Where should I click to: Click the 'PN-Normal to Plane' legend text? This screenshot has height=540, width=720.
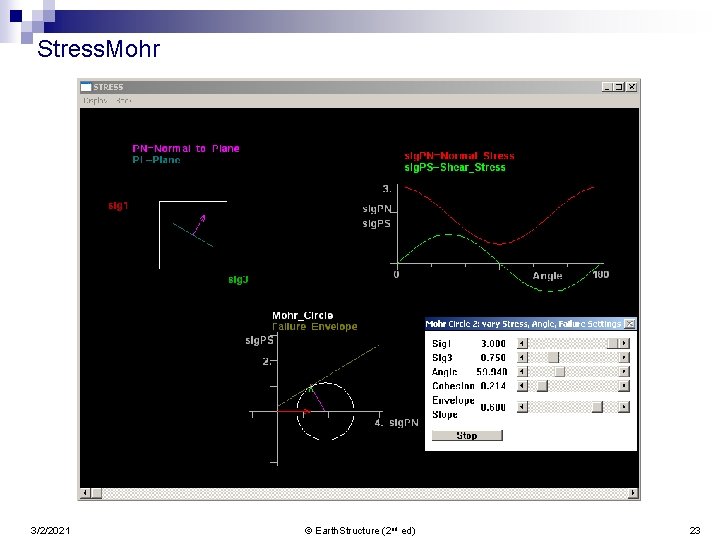point(186,148)
